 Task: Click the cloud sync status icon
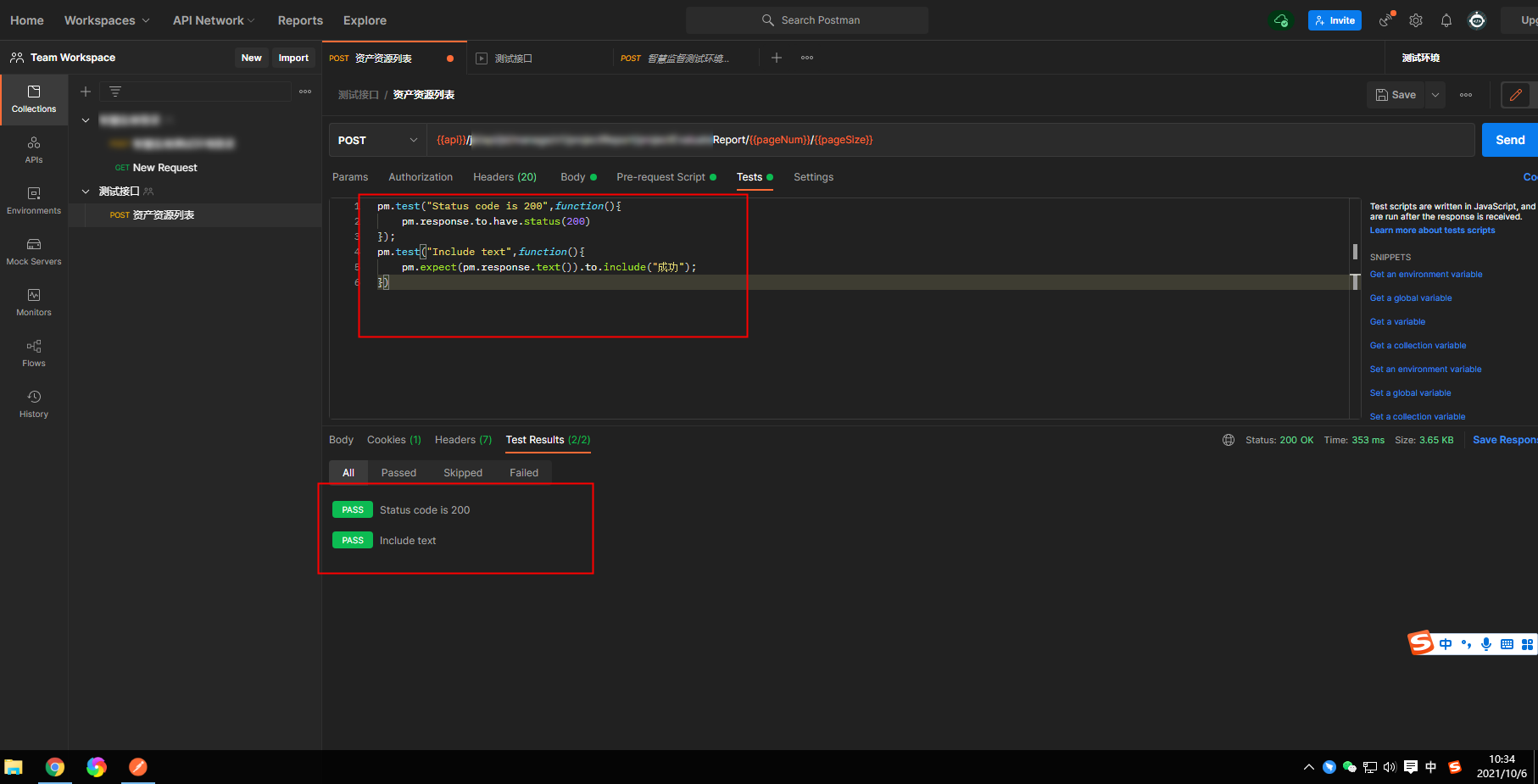[x=1281, y=20]
